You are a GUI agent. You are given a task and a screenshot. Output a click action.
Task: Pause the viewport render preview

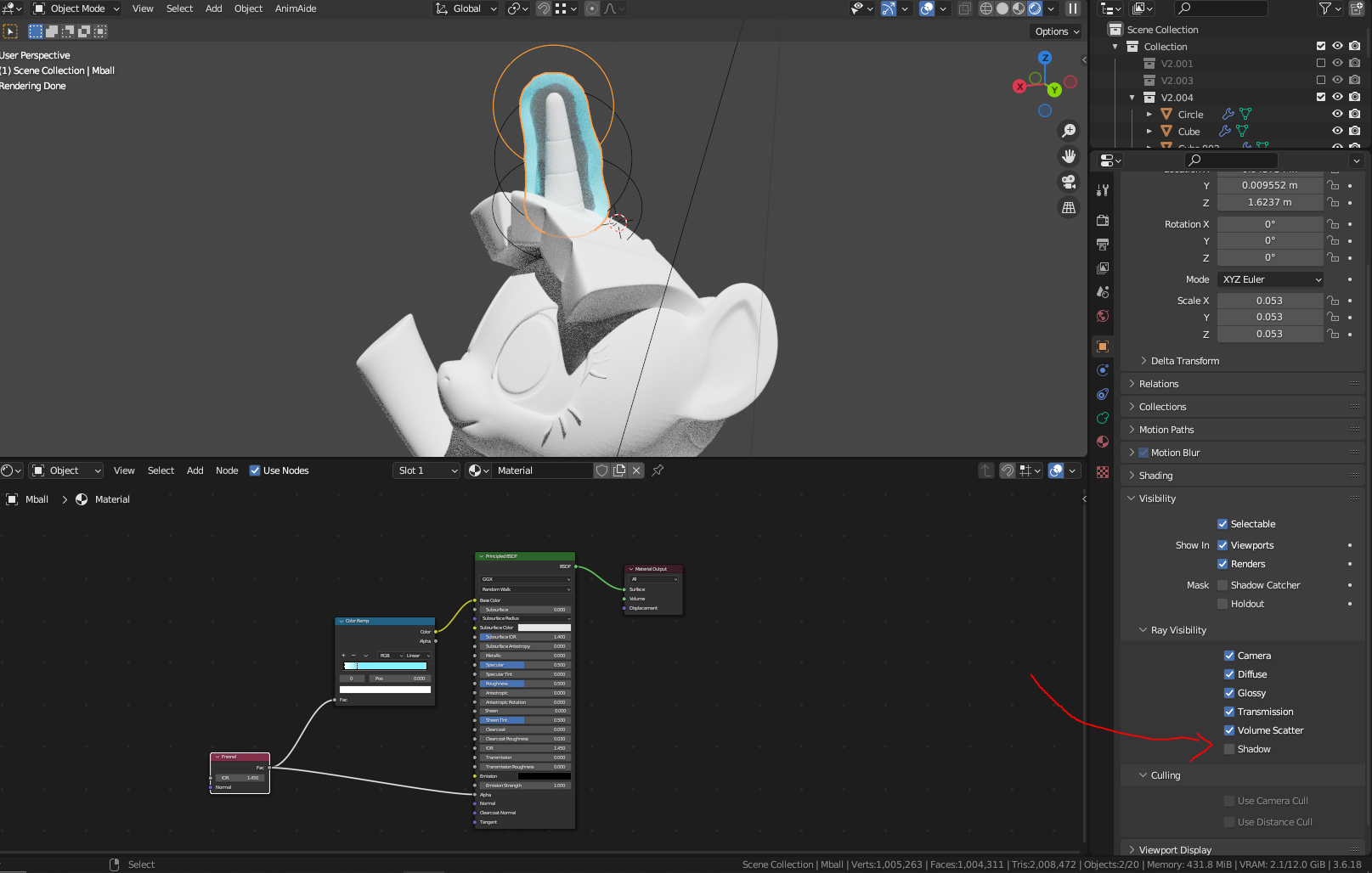pos(1073,8)
